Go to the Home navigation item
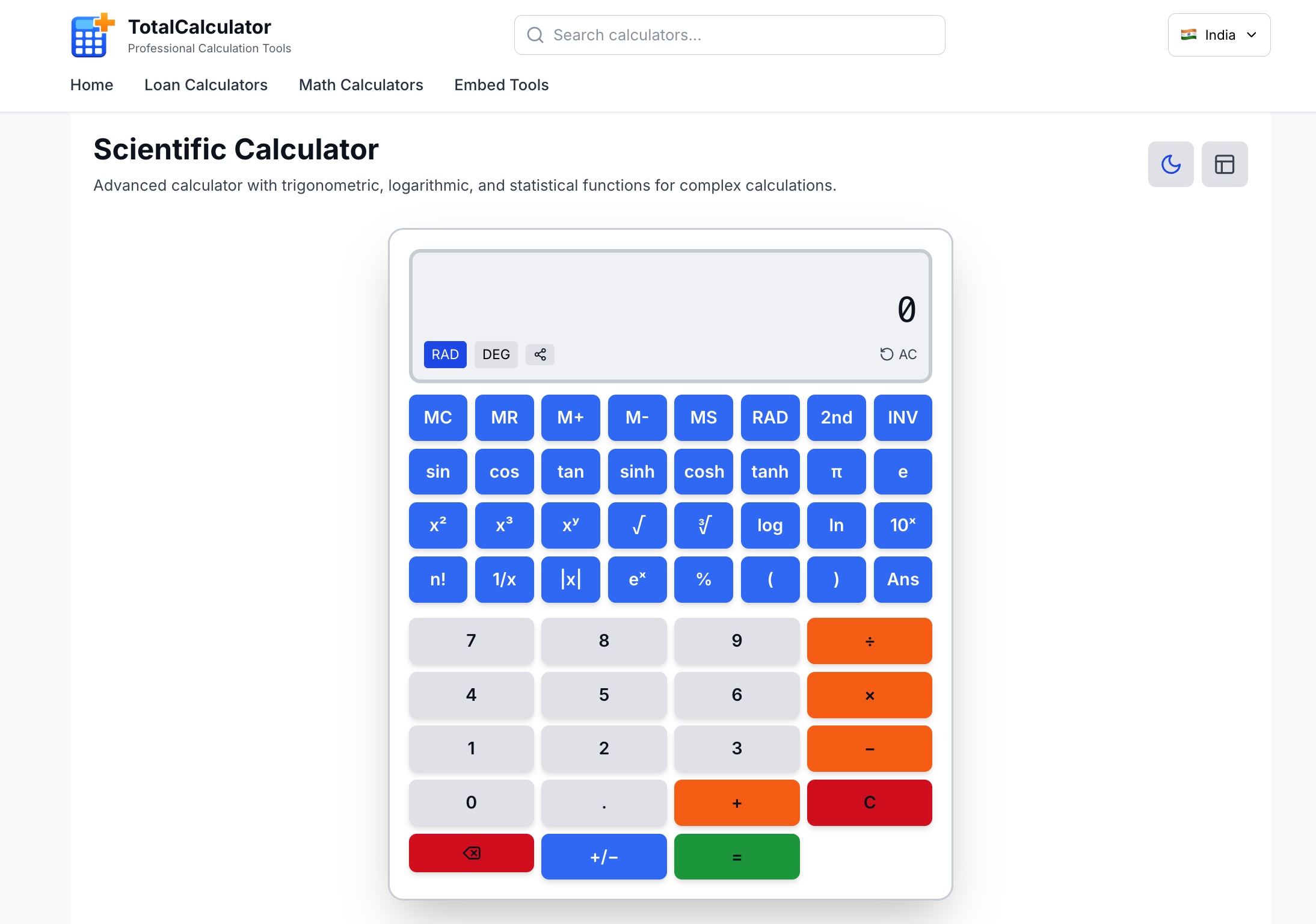 coord(91,85)
